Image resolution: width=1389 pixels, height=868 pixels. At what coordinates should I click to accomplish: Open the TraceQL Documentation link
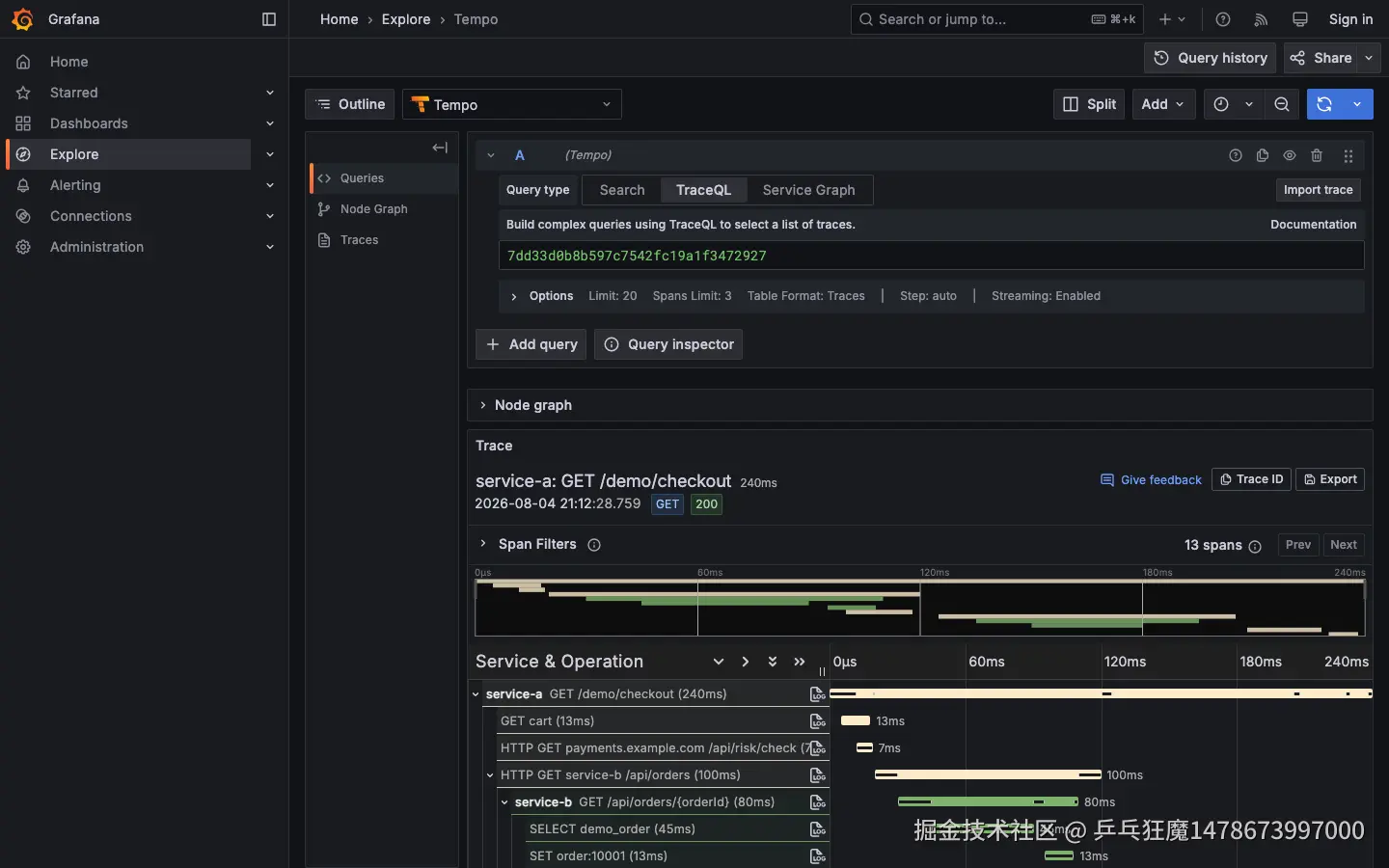(x=1313, y=225)
